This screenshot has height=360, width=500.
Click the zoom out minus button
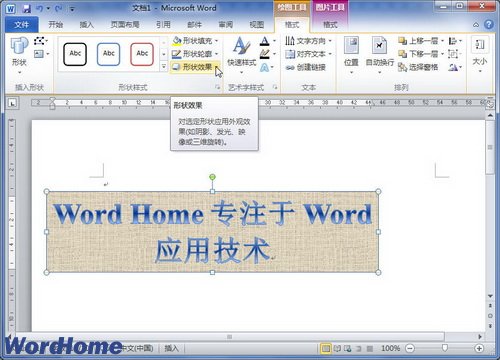coord(410,349)
